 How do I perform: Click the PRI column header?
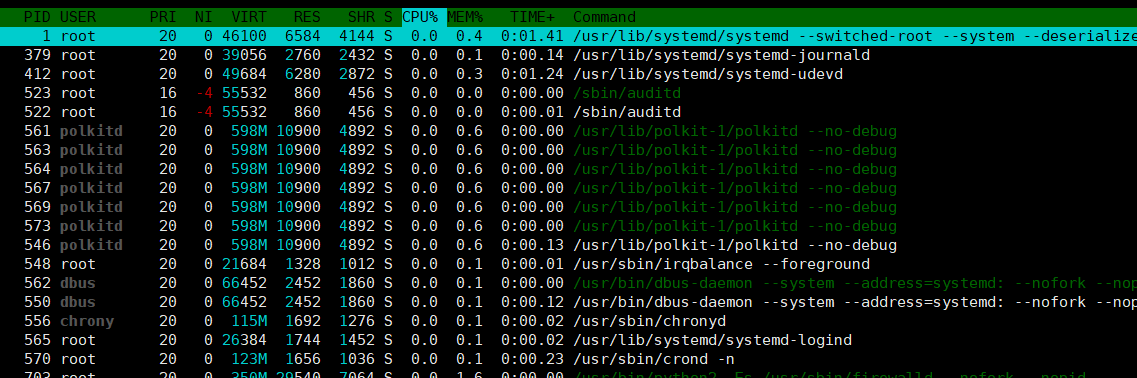click(162, 17)
